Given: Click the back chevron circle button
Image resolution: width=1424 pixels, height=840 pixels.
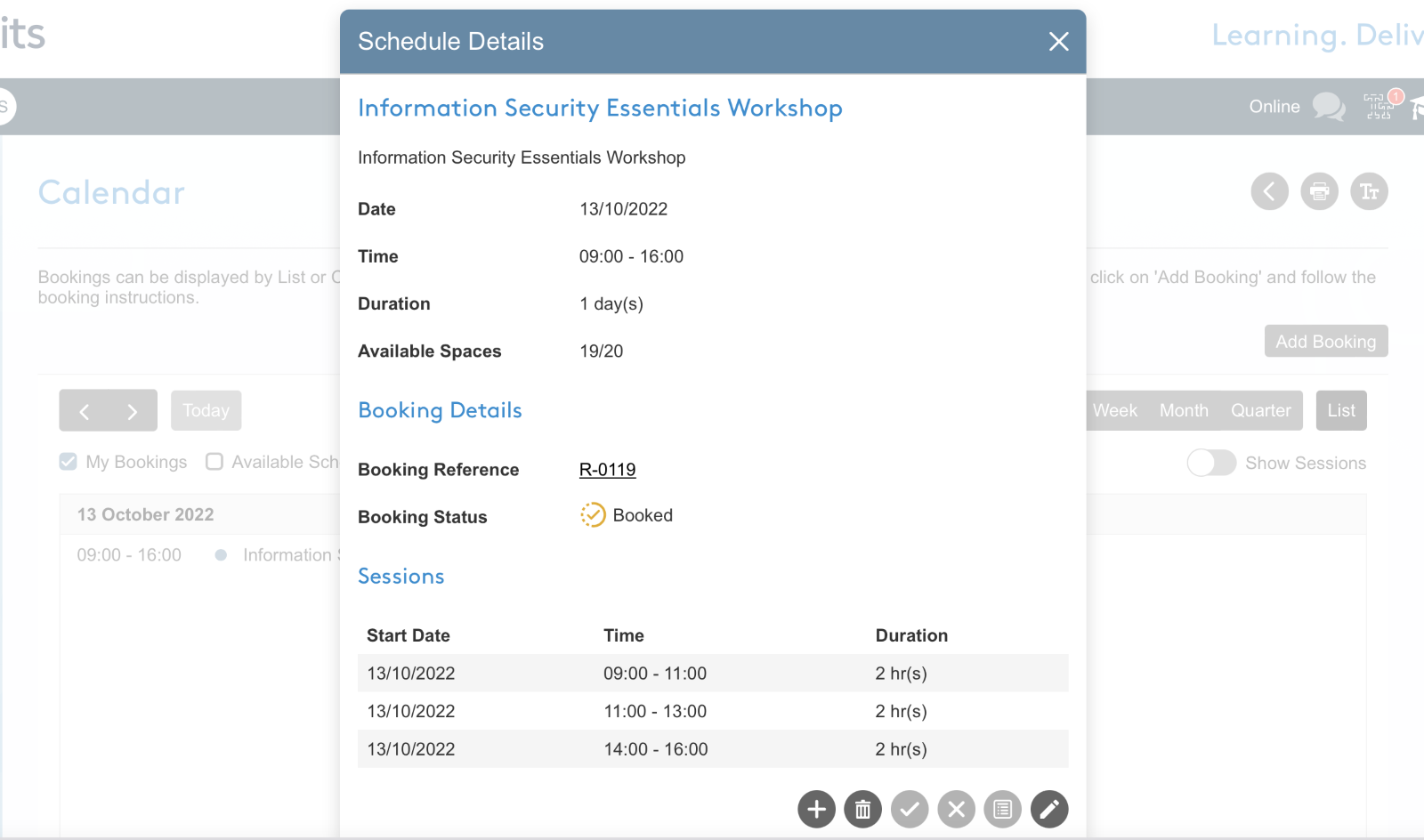Looking at the screenshot, I should [1269, 191].
